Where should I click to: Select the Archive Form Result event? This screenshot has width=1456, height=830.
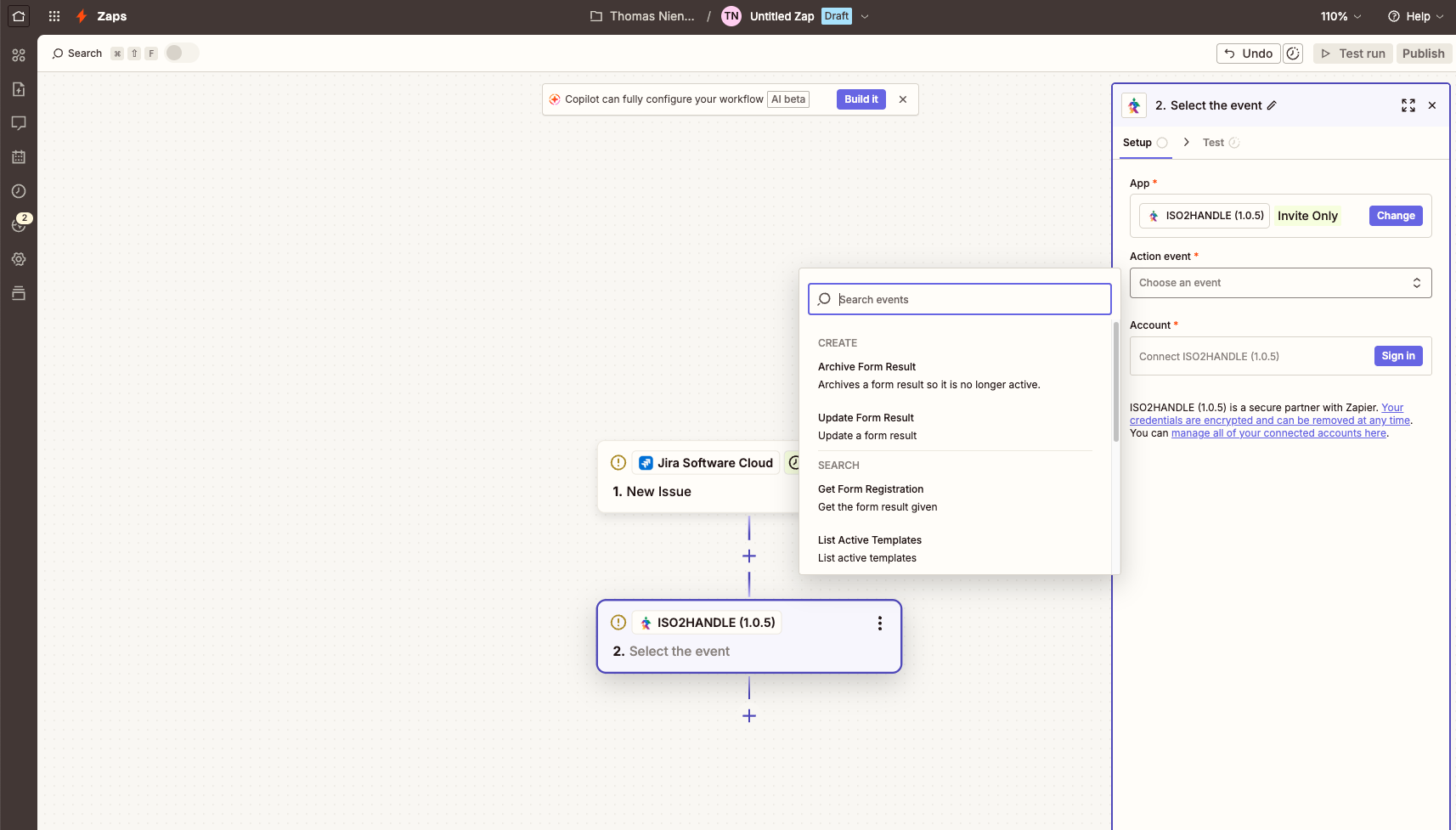point(866,367)
